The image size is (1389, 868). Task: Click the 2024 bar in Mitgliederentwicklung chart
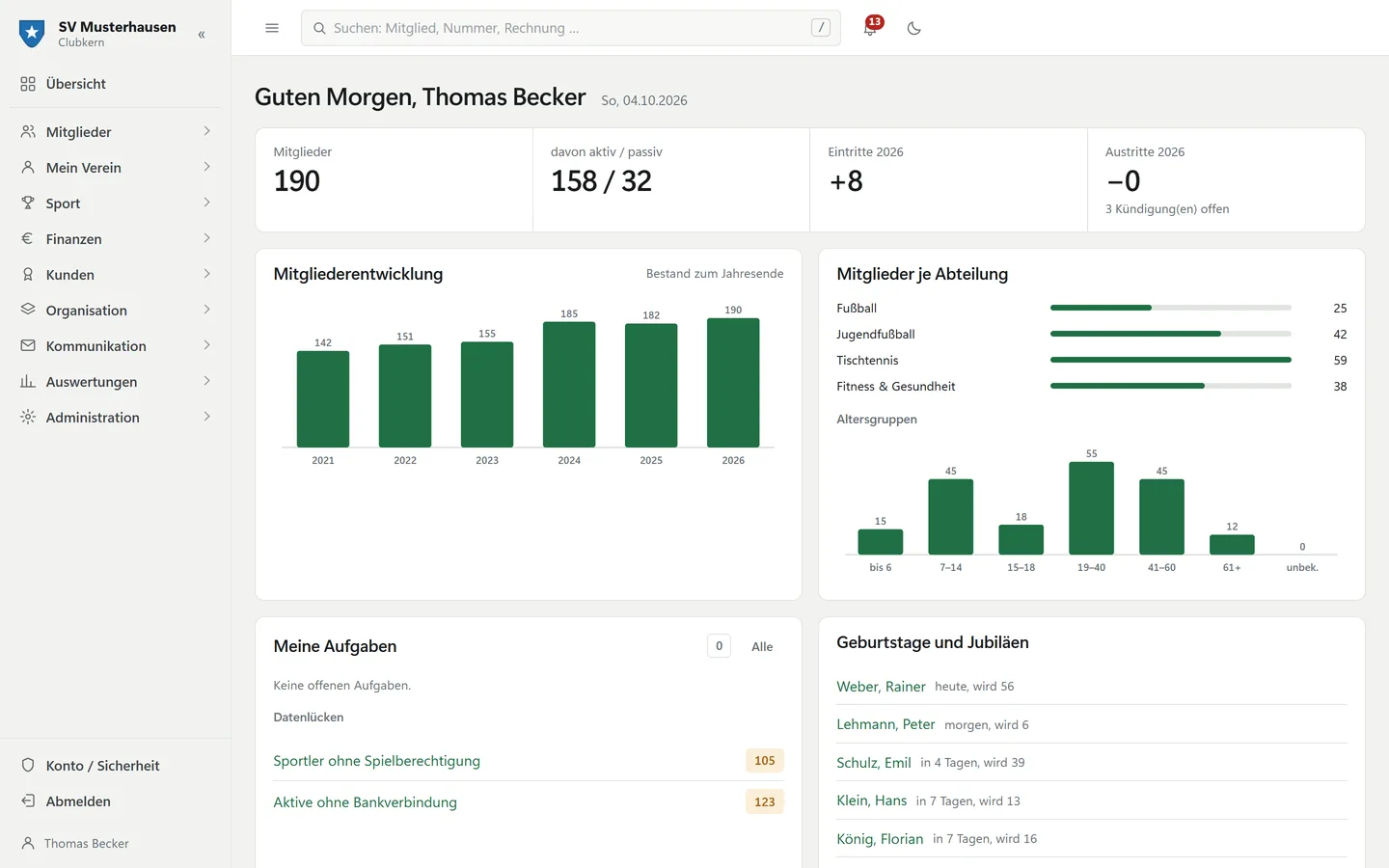click(569, 385)
